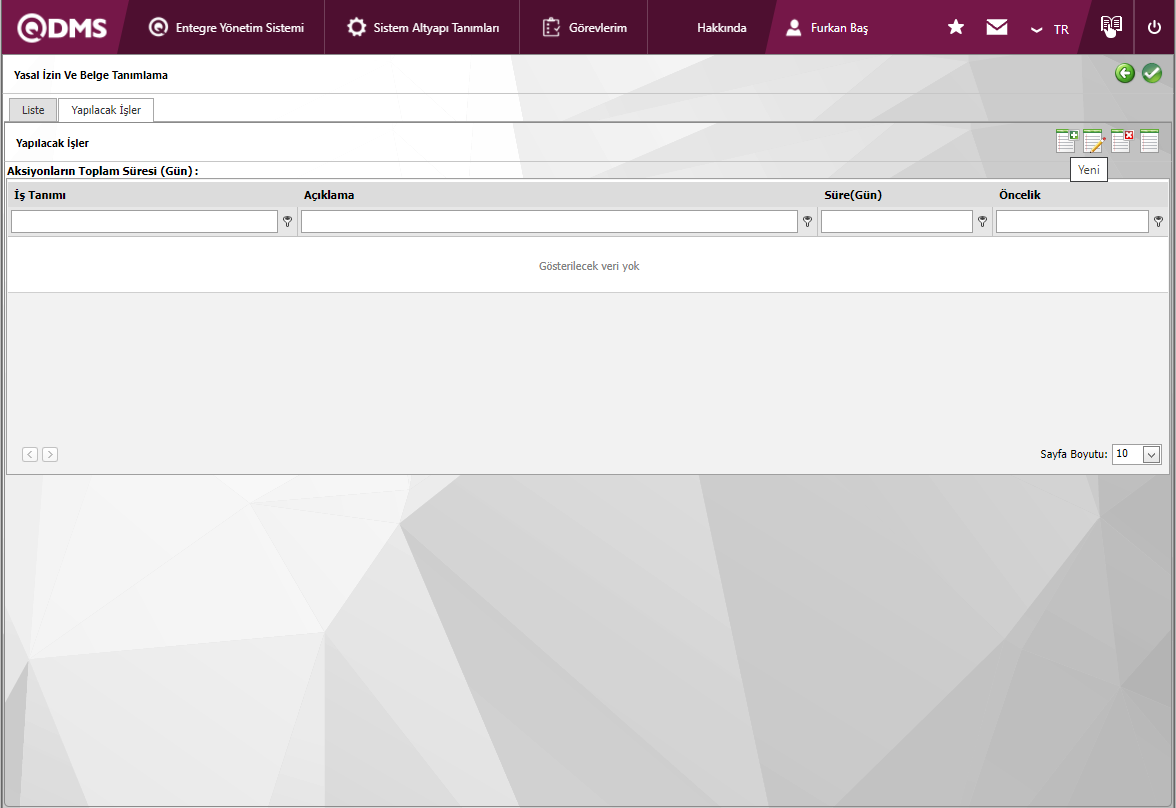Click the Görevlerim menu item
The image size is (1176, 808).
coord(585,28)
